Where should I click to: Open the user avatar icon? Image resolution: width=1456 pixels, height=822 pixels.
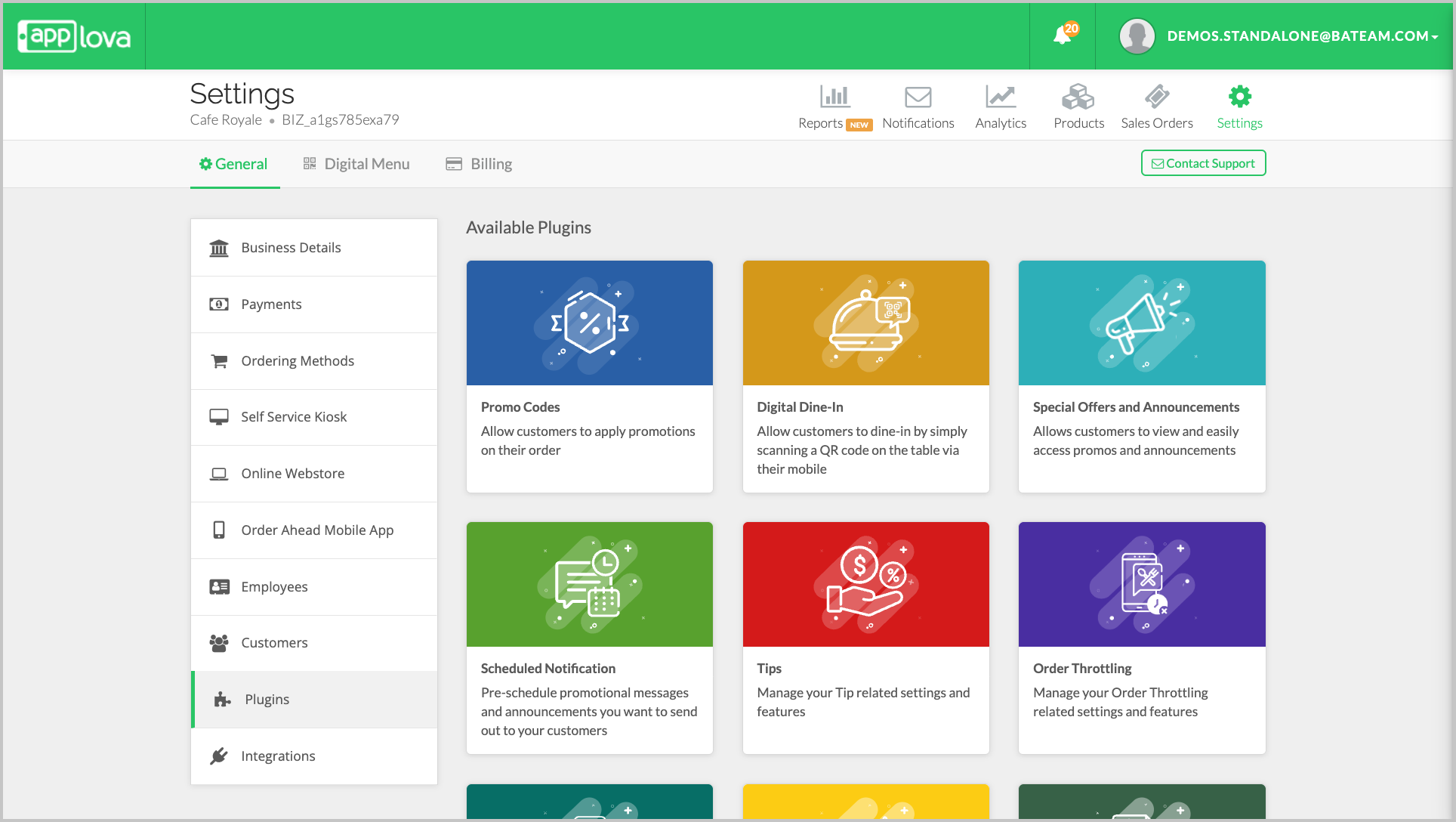click(x=1137, y=36)
